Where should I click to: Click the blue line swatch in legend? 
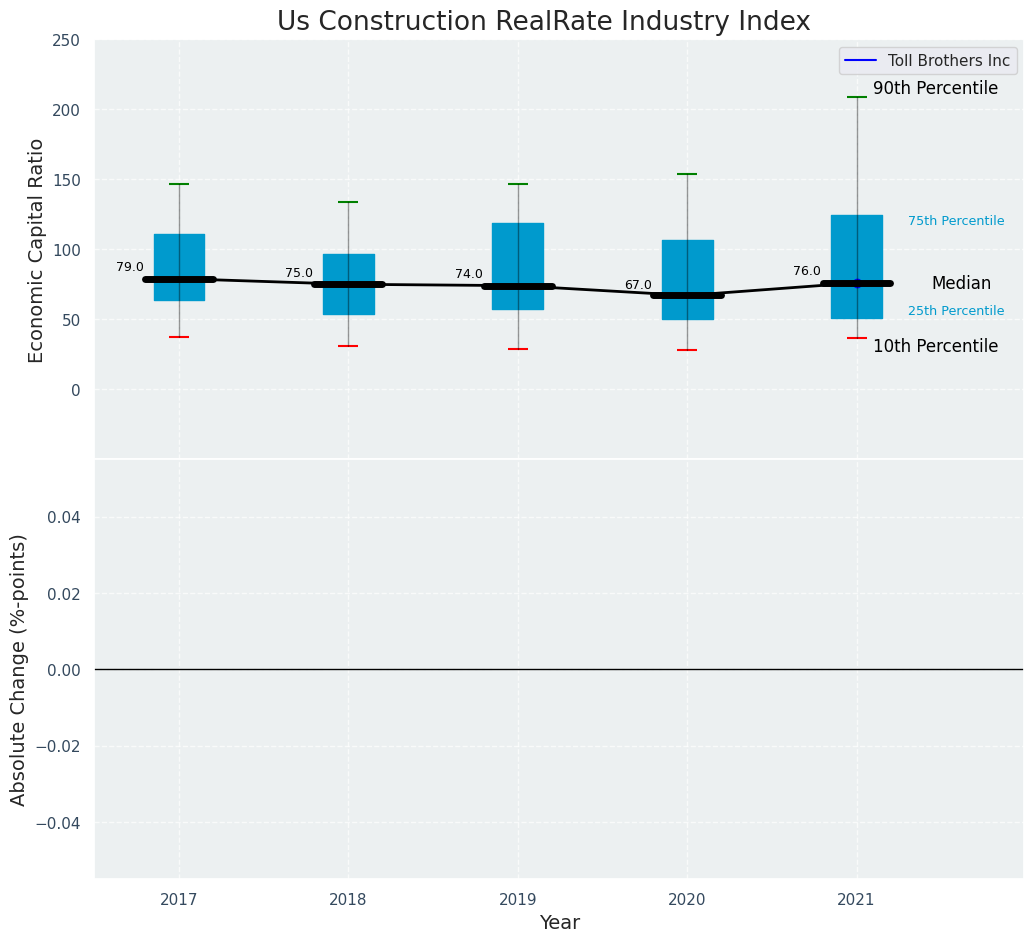[x=861, y=61]
